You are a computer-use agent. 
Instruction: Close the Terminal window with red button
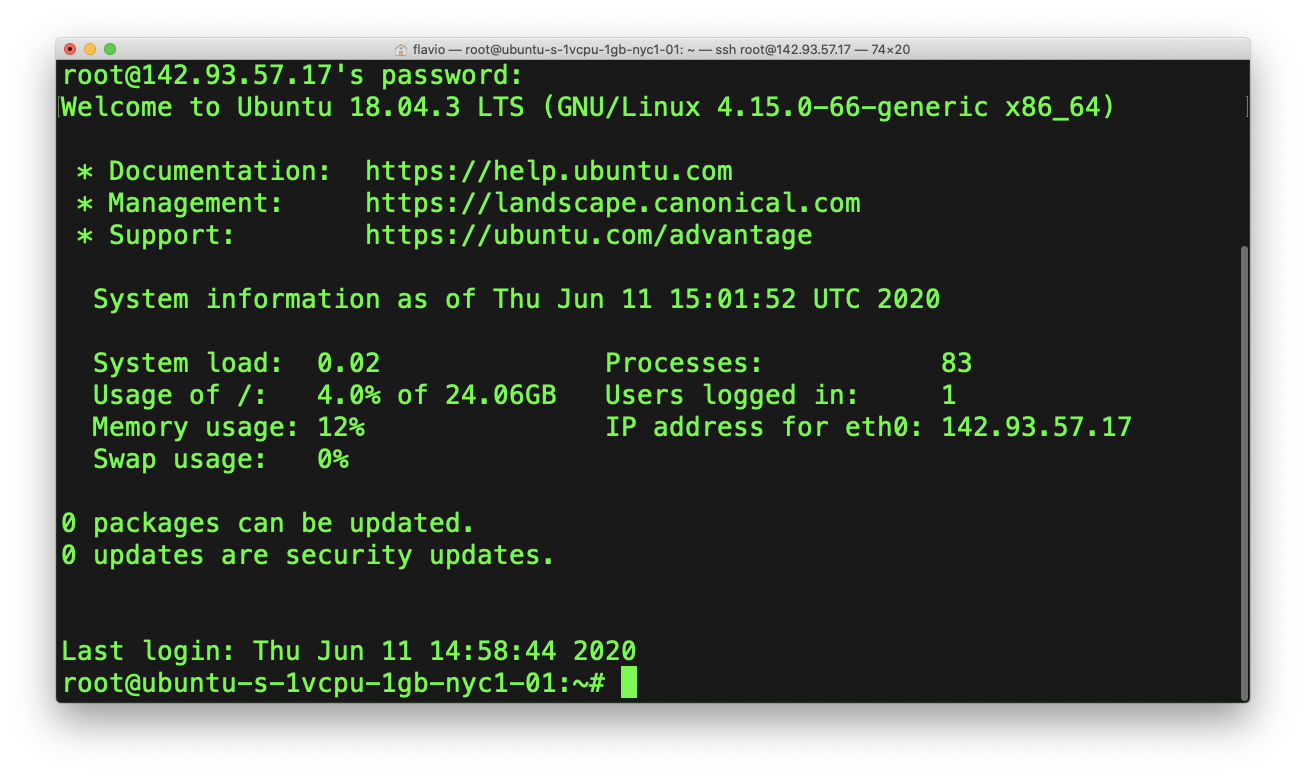coord(70,49)
